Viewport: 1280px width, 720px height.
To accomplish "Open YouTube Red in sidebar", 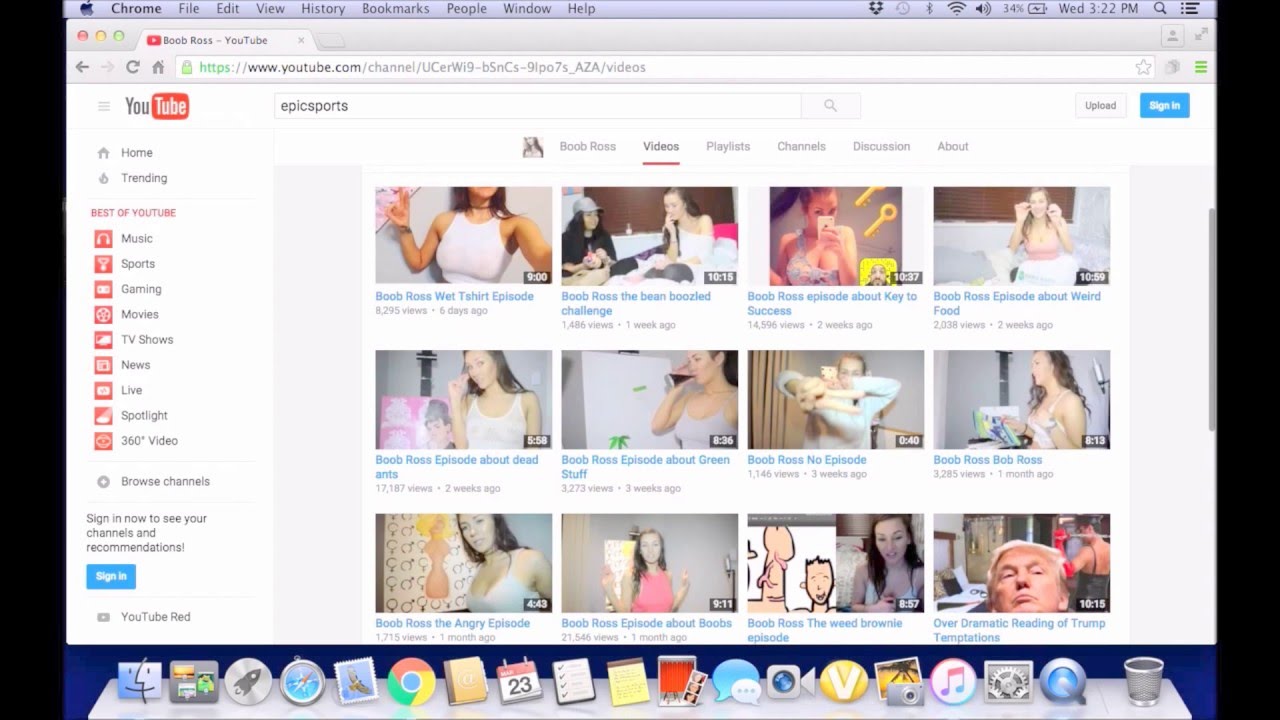I will tap(155, 617).
